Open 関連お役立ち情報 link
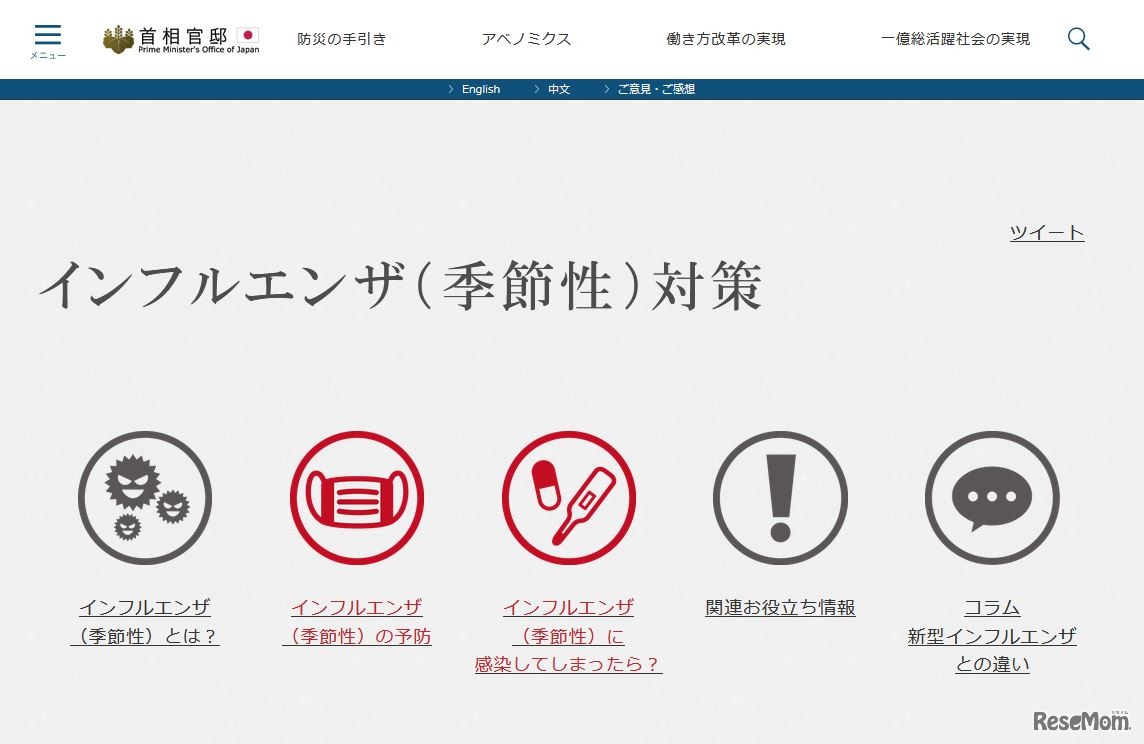 (780, 608)
